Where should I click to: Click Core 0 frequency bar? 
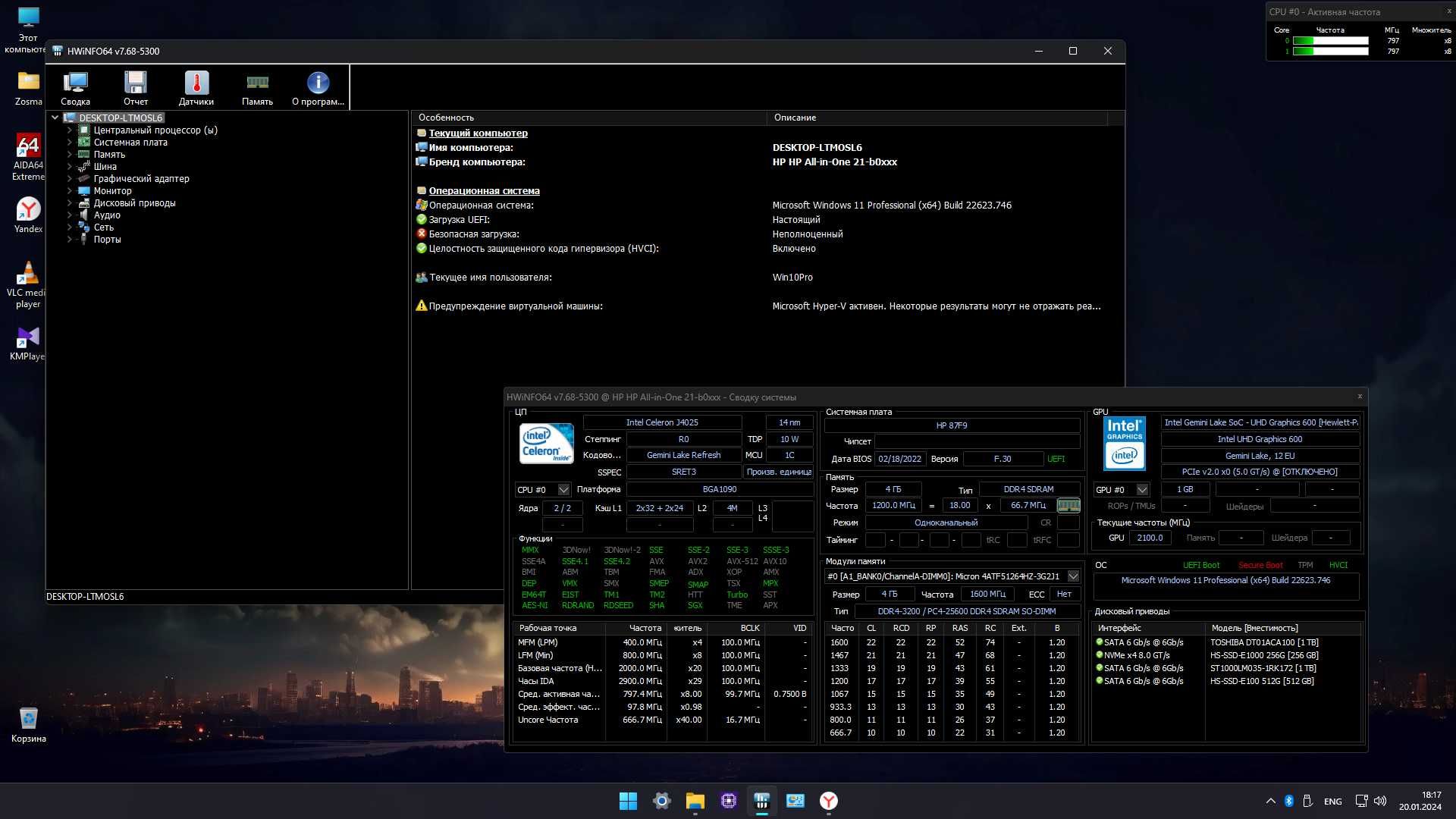tap(1330, 41)
